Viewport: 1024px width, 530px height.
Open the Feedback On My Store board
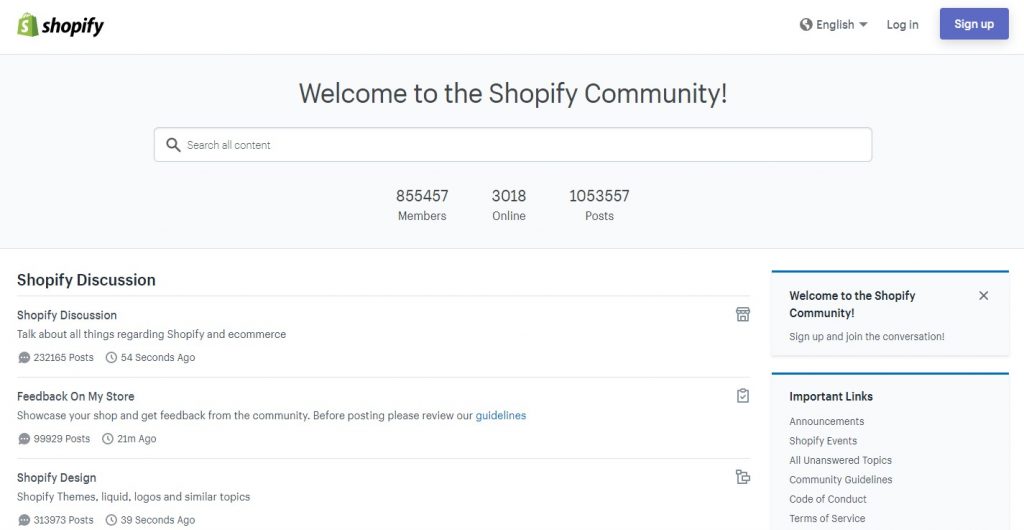pos(75,396)
